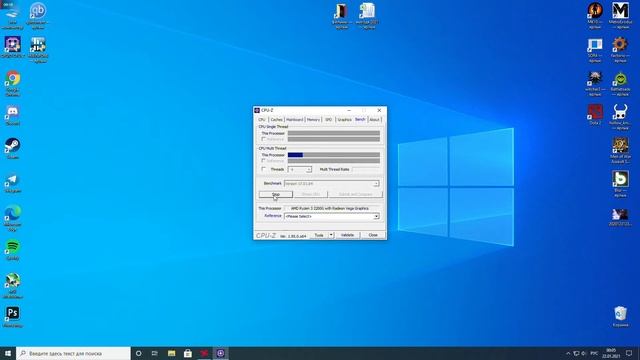Image resolution: width=640 pixels, height=360 pixels.
Task: Click the Single Thread processor progress bar
Action: [x=334, y=133]
